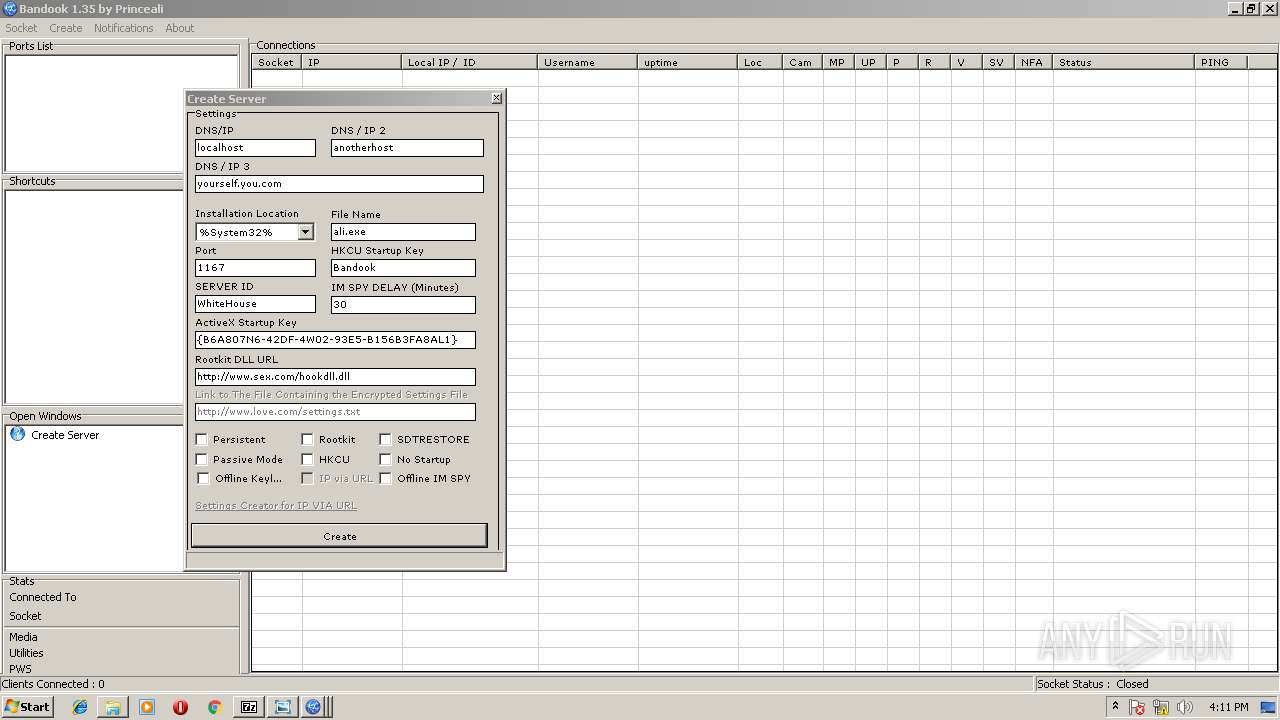Viewport: 1280px width, 720px height.
Task: Click the Socket Status : Closed text
Action: click(1092, 684)
